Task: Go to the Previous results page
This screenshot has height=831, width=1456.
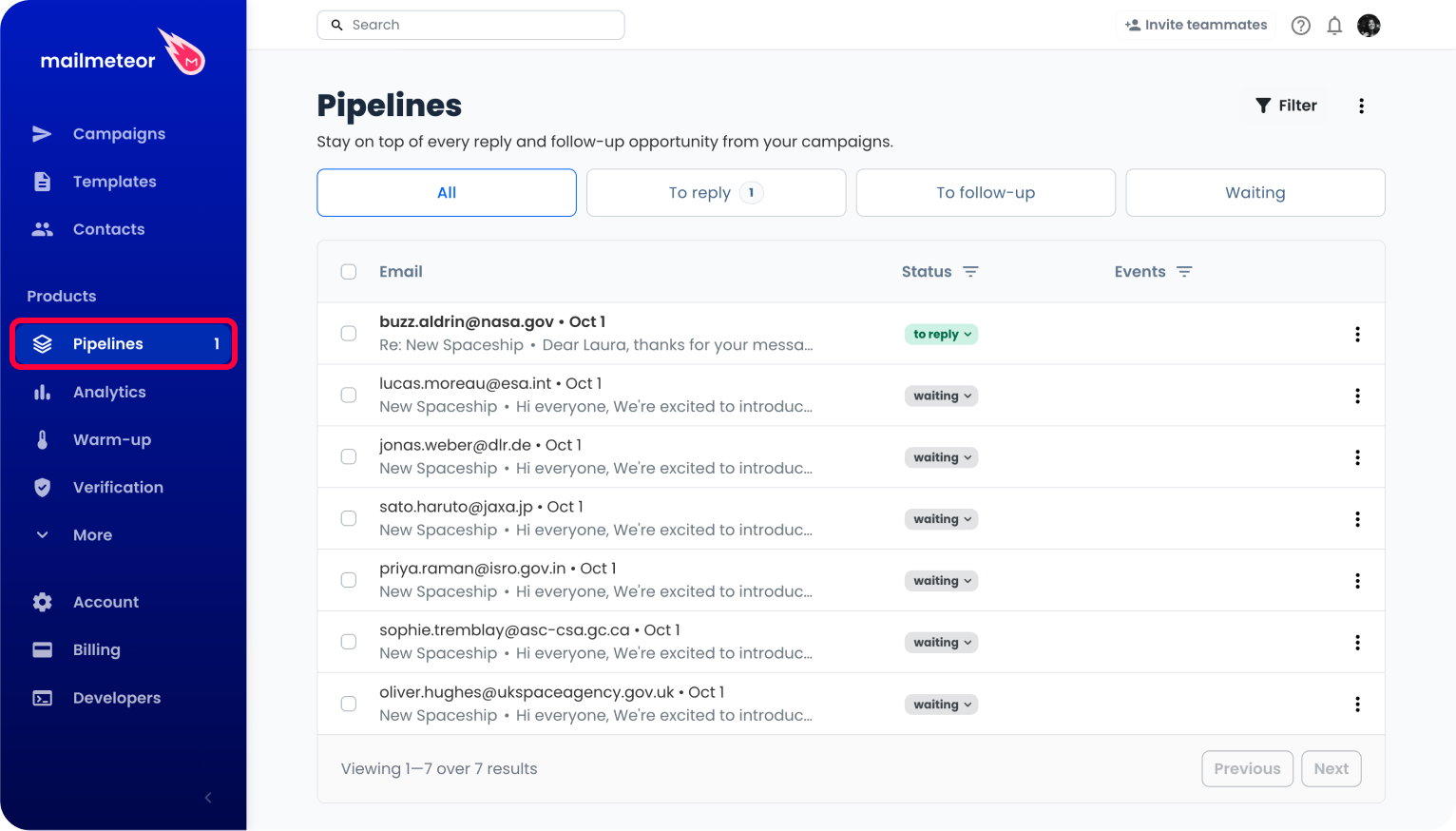Action: 1247,769
